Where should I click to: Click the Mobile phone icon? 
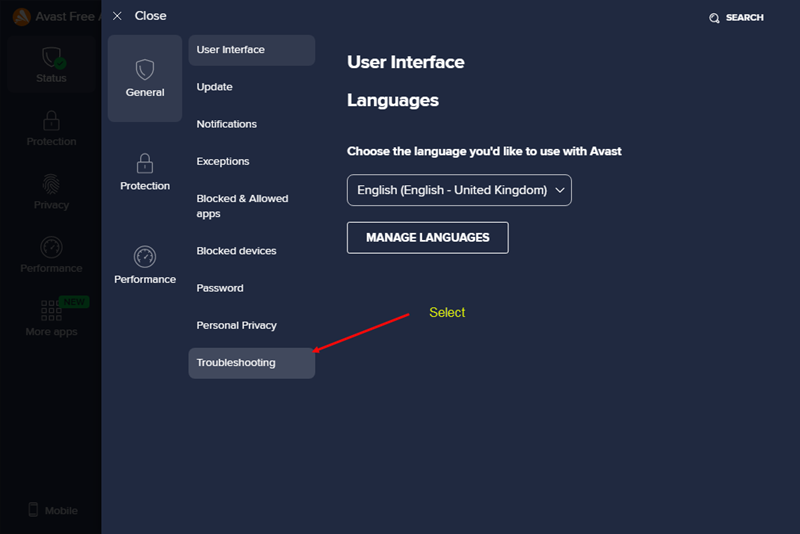[33, 510]
